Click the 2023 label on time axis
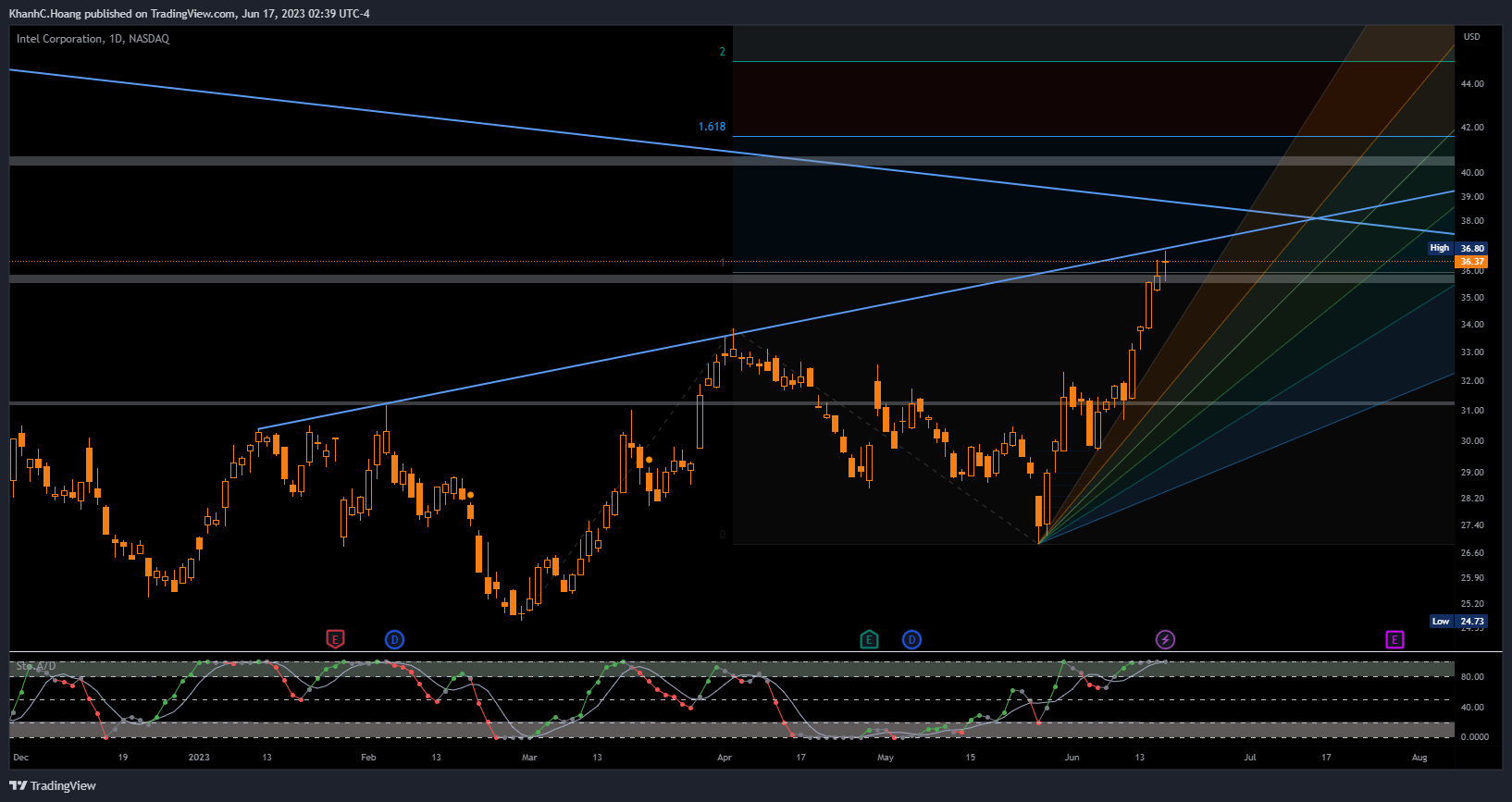 pos(199,758)
